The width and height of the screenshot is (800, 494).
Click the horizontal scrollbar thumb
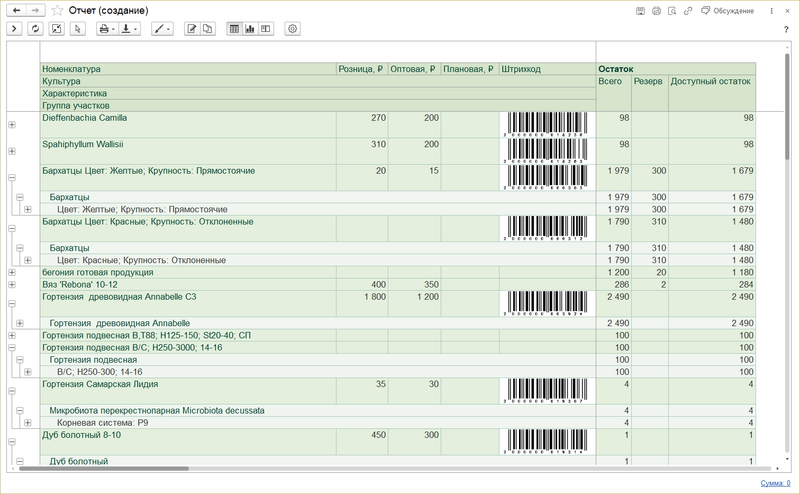[104, 468]
